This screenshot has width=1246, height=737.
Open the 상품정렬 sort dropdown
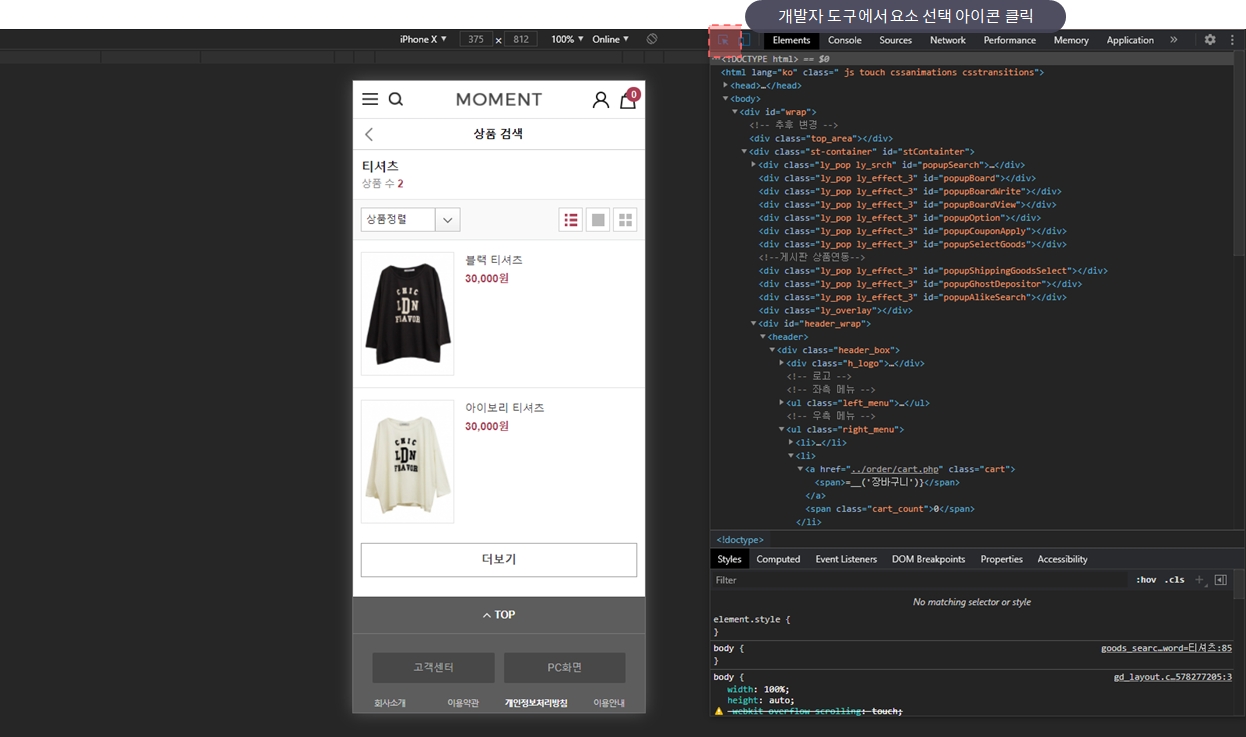click(x=410, y=220)
